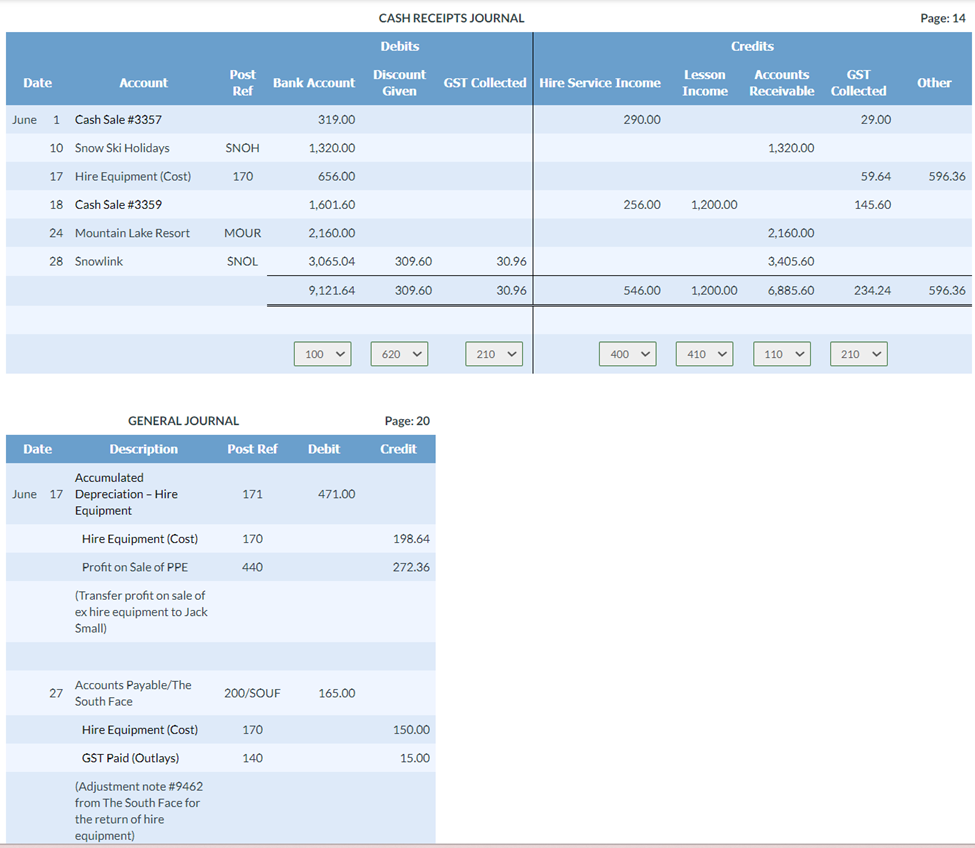Open the Hire Service Income dropdown showing 400
This screenshot has height=848, width=975.
click(x=627, y=353)
